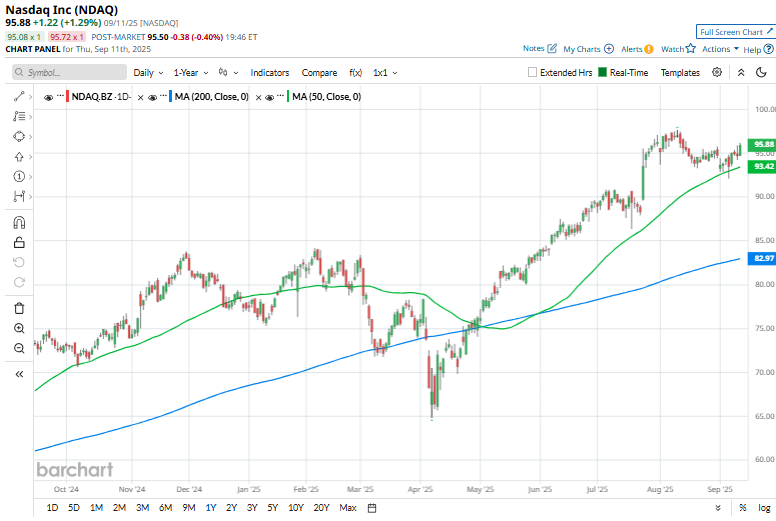The width and height of the screenshot is (776, 521).
Task: Delete drawings with the trash icon
Action: [x=19, y=308]
